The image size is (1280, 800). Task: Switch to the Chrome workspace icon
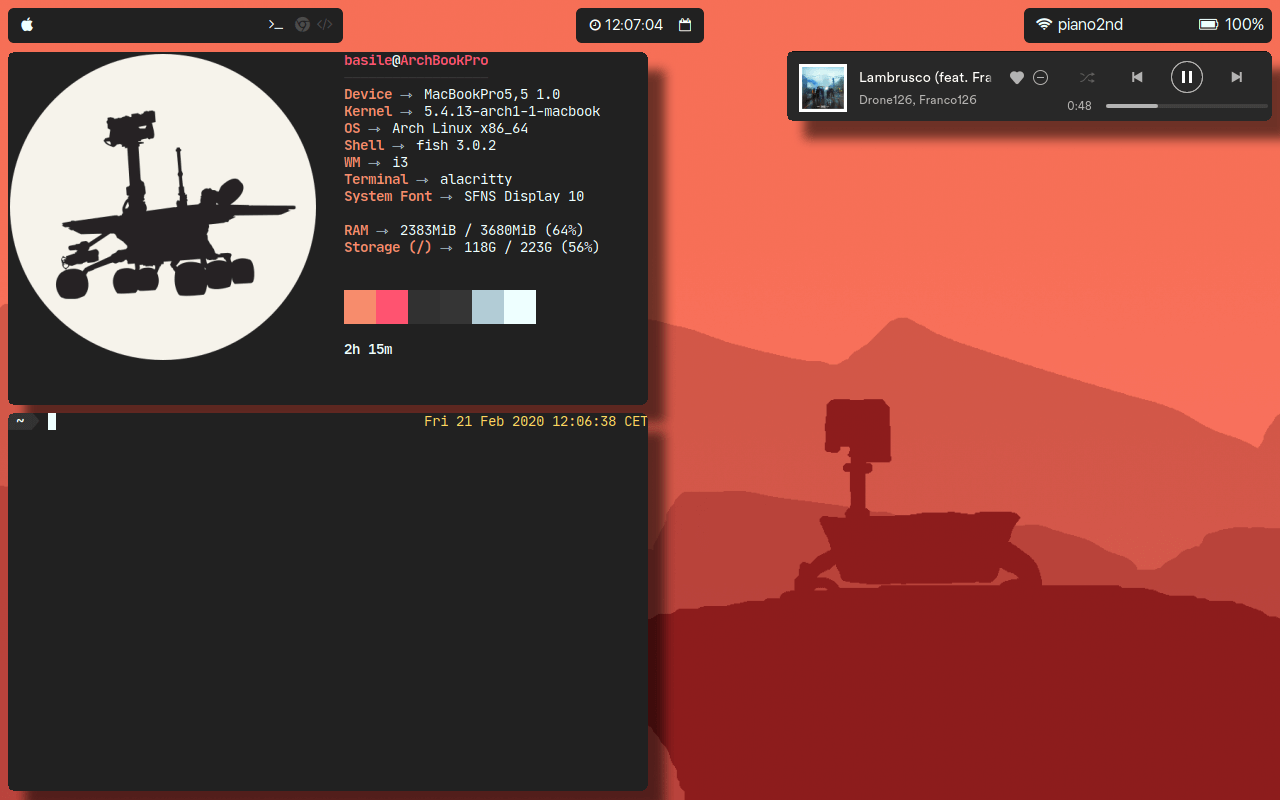[x=302, y=25]
